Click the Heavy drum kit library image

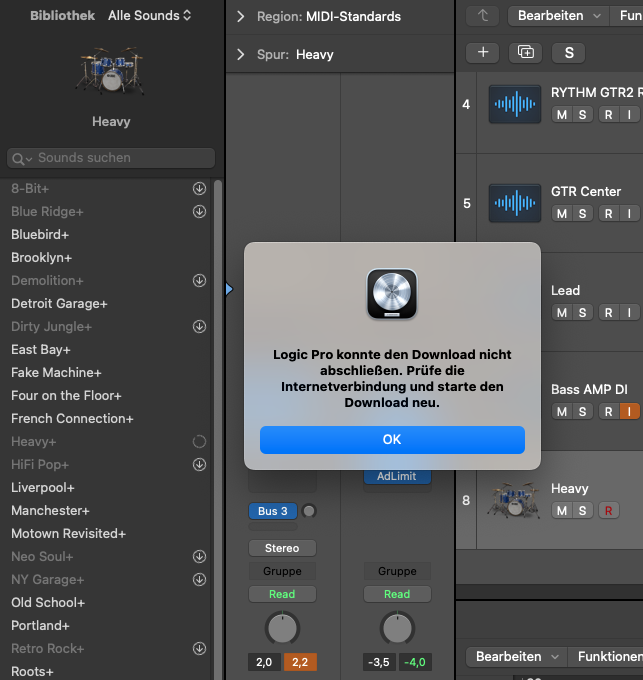point(111,71)
